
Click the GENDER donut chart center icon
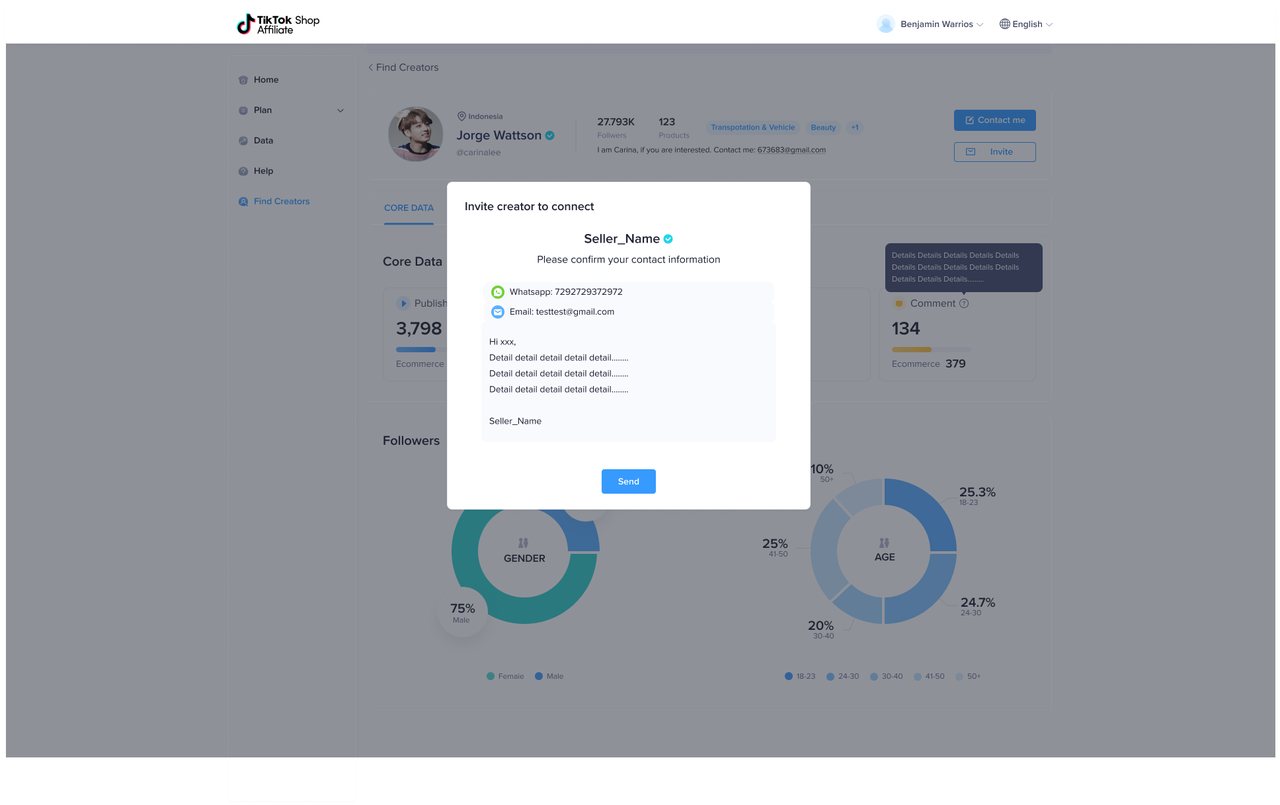click(523, 542)
